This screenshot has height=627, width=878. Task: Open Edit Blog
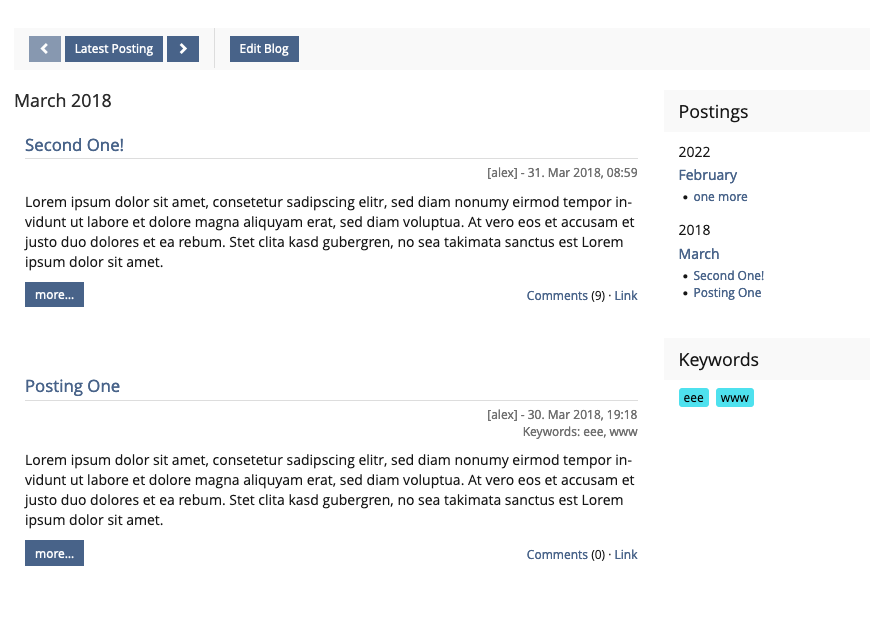click(264, 49)
